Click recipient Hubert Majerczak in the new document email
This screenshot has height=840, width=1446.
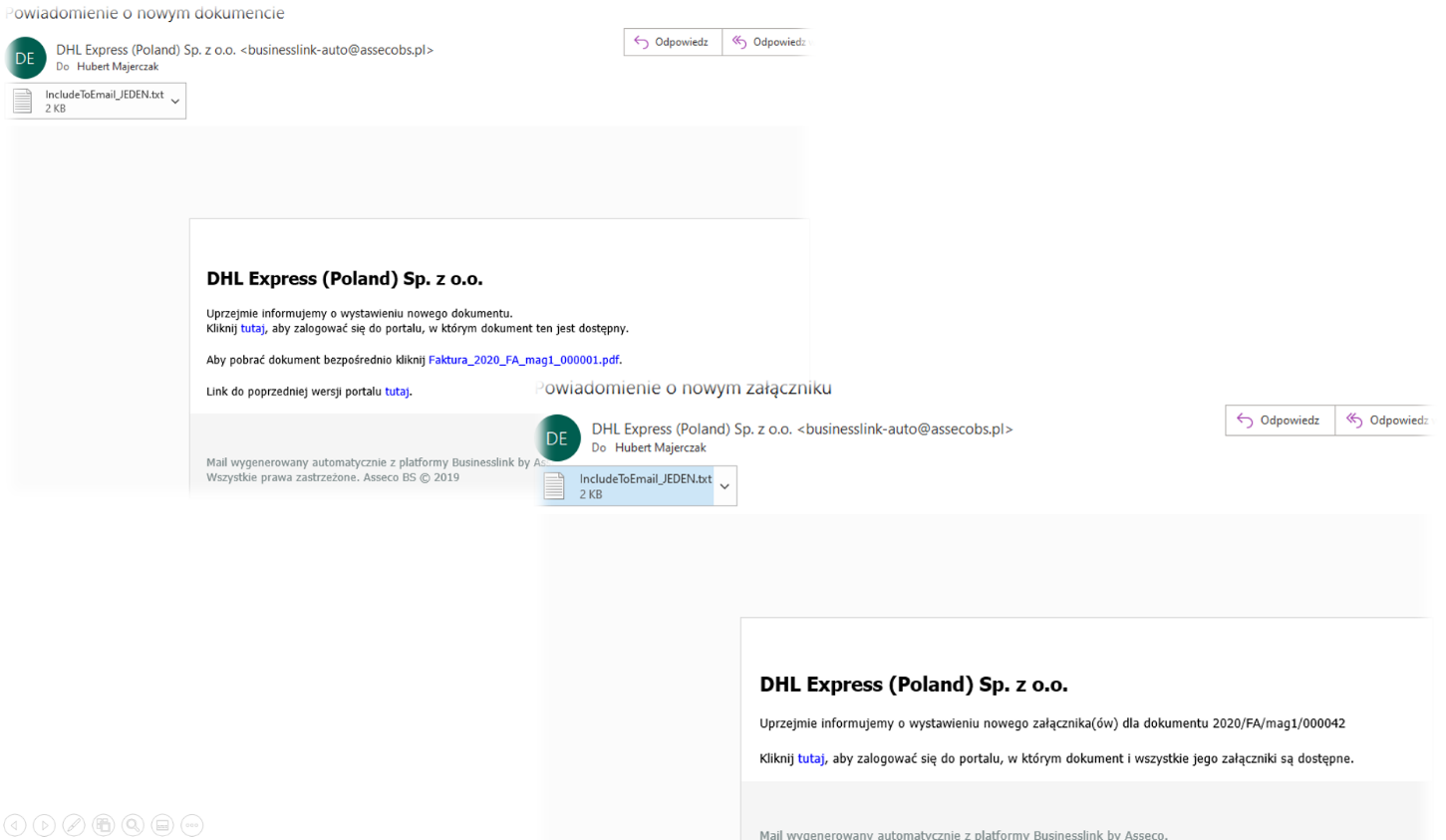coord(118,67)
